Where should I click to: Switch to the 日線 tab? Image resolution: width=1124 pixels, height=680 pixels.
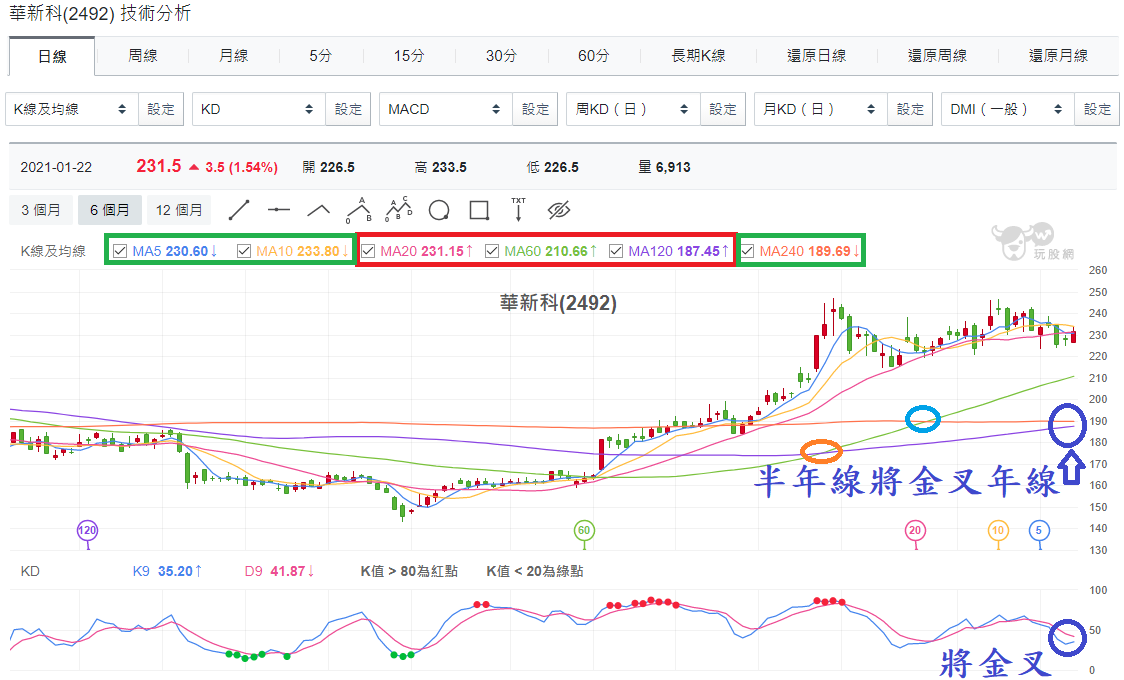tap(52, 56)
